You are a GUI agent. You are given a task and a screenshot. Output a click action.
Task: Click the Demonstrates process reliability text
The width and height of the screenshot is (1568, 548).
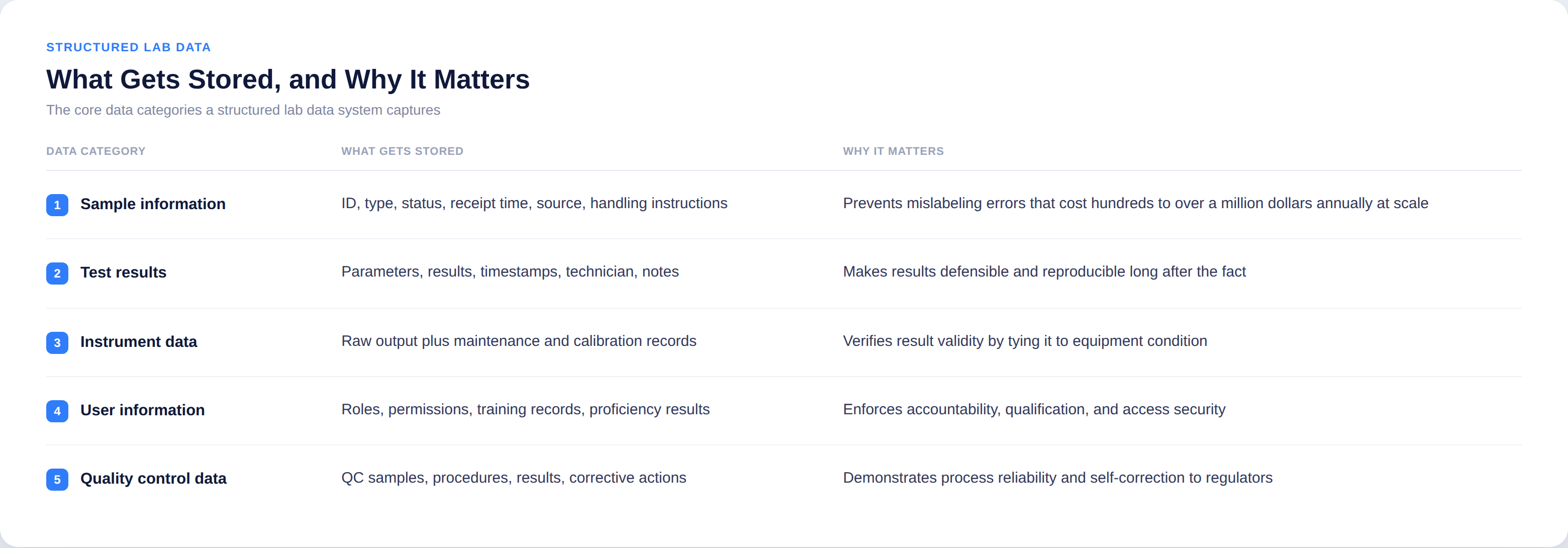click(1057, 478)
